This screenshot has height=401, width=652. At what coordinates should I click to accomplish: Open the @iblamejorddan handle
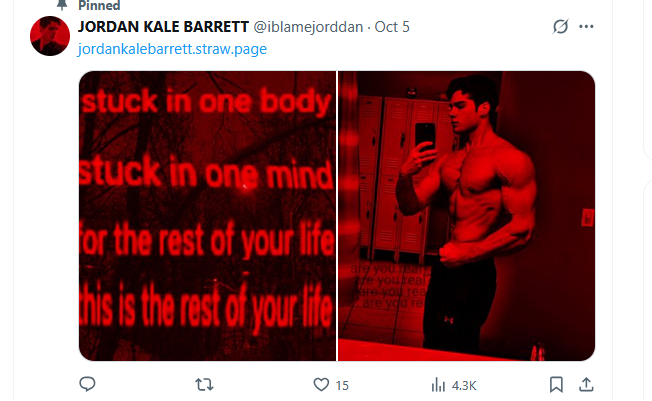[308, 27]
